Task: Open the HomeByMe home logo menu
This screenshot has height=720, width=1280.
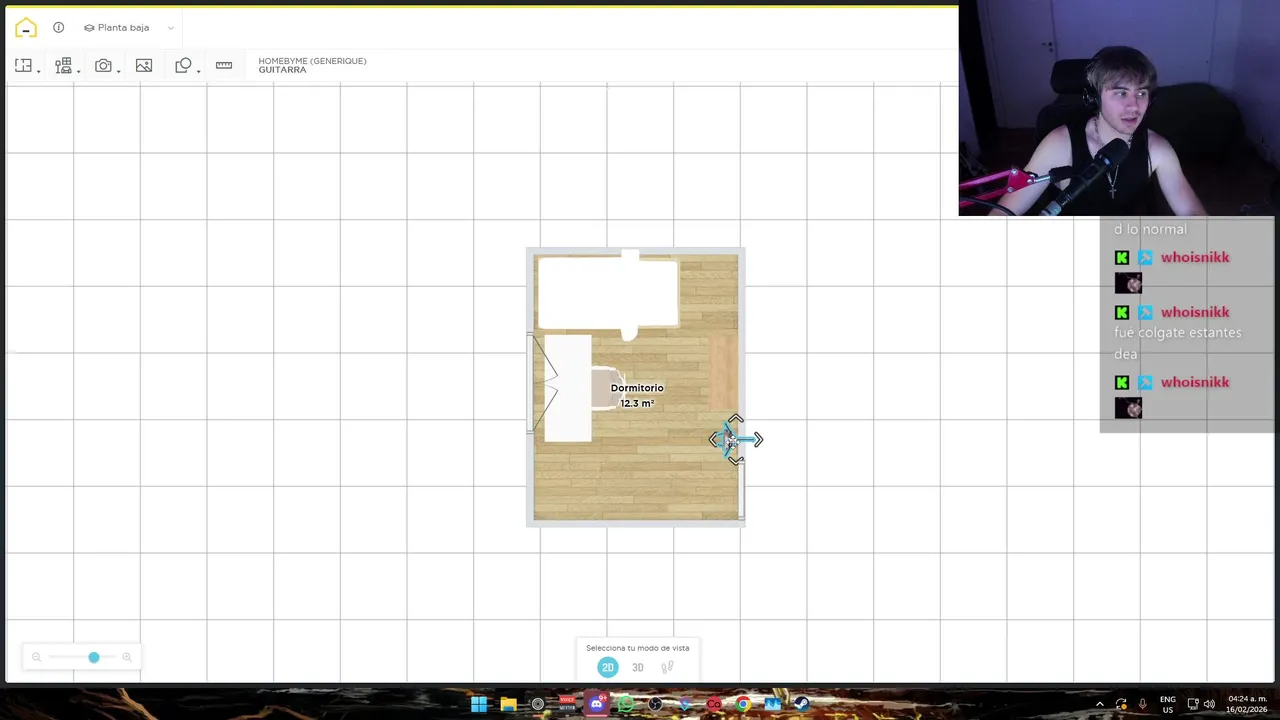Action: [x=25, y=27]
